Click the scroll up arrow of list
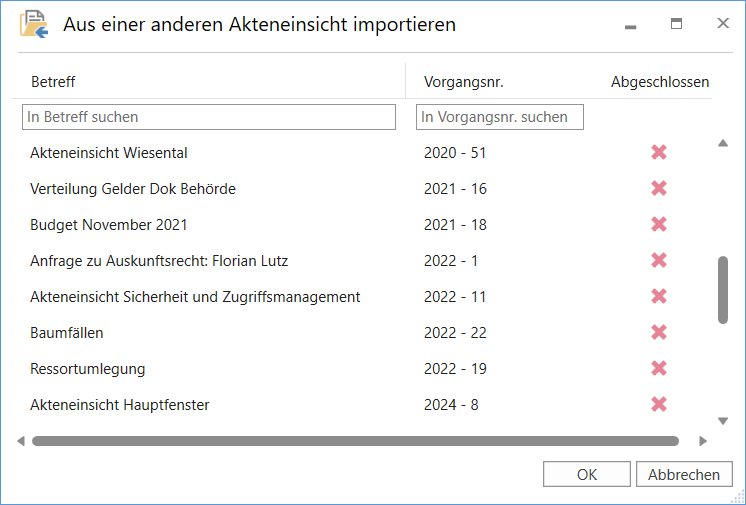 coord(723,144)
